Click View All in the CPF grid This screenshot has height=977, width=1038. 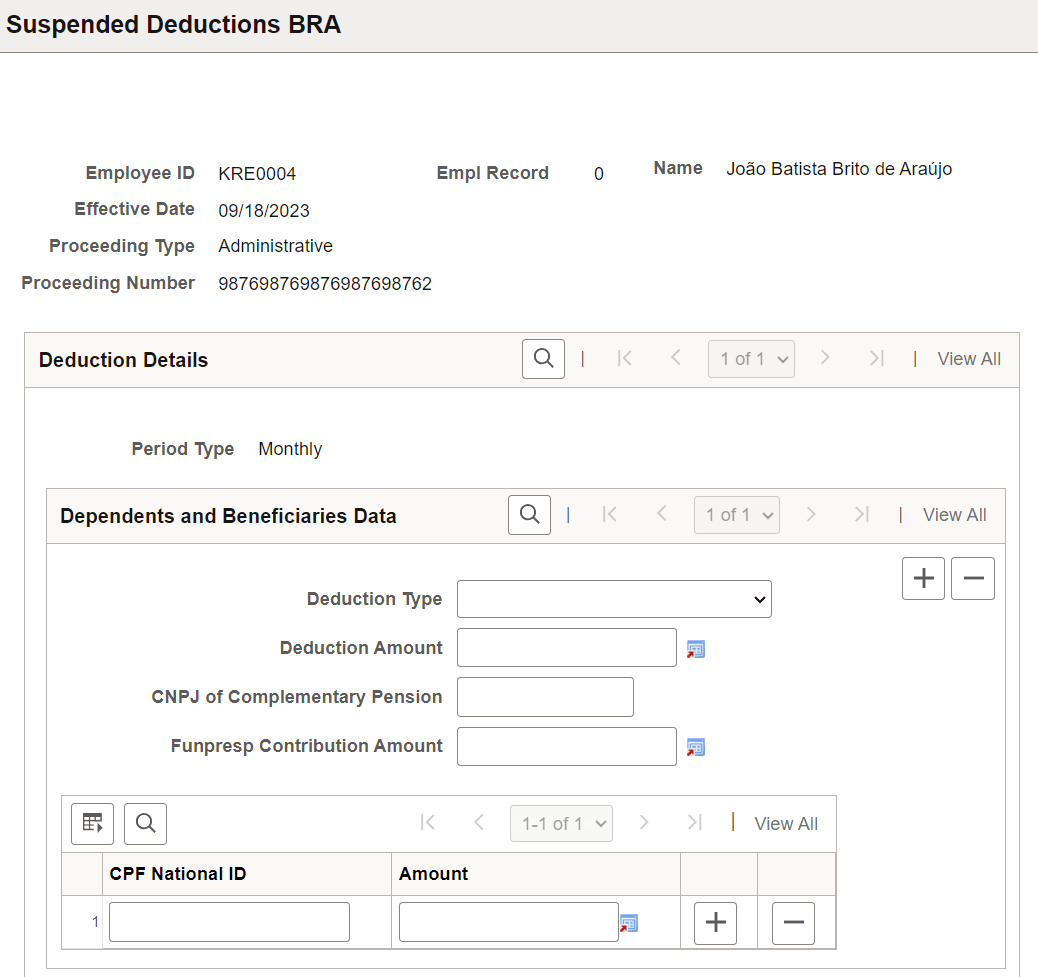(786, 823)
